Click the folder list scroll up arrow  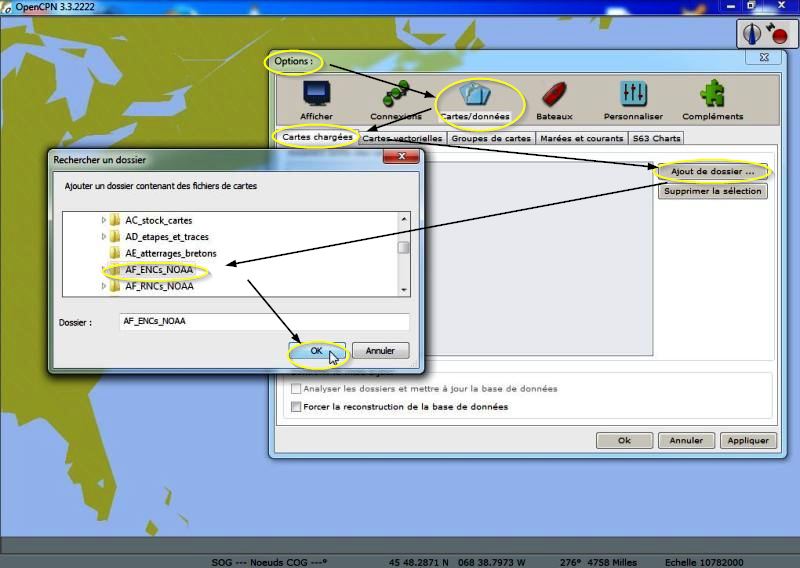pos(404,219)
